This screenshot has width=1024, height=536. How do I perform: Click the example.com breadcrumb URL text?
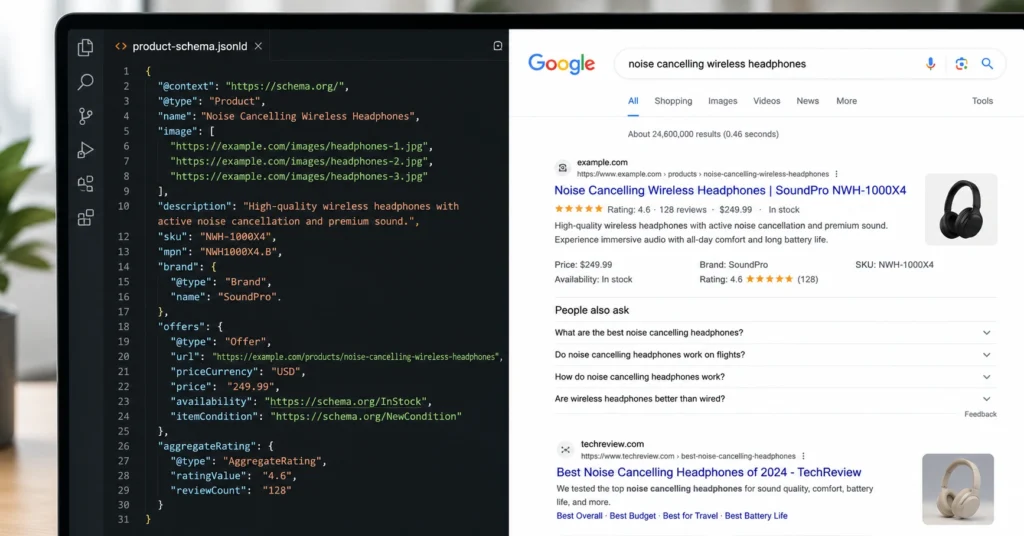703,174
